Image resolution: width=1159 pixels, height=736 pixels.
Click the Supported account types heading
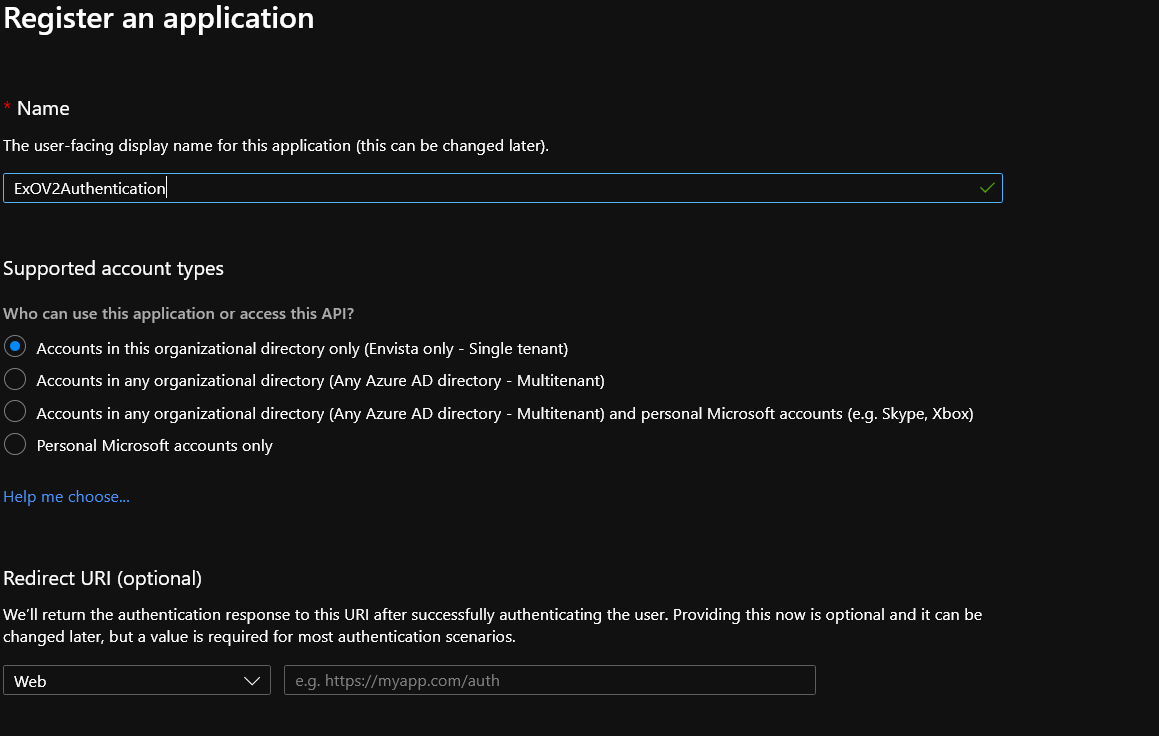[x=113, y=268]
